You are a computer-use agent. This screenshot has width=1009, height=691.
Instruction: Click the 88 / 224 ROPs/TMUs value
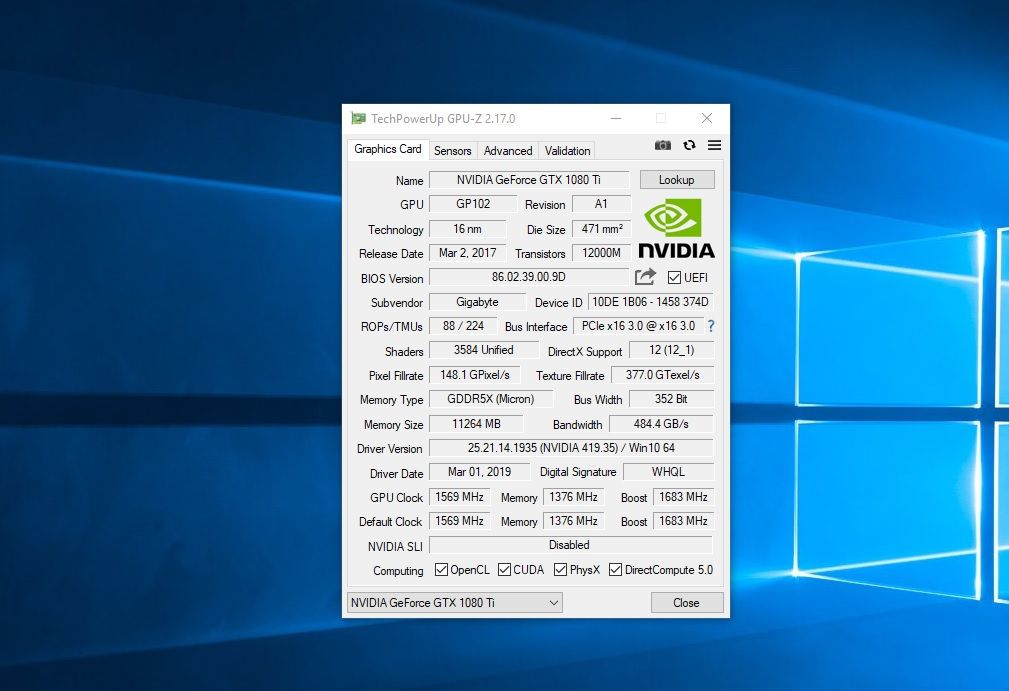[x=463, y=326]
